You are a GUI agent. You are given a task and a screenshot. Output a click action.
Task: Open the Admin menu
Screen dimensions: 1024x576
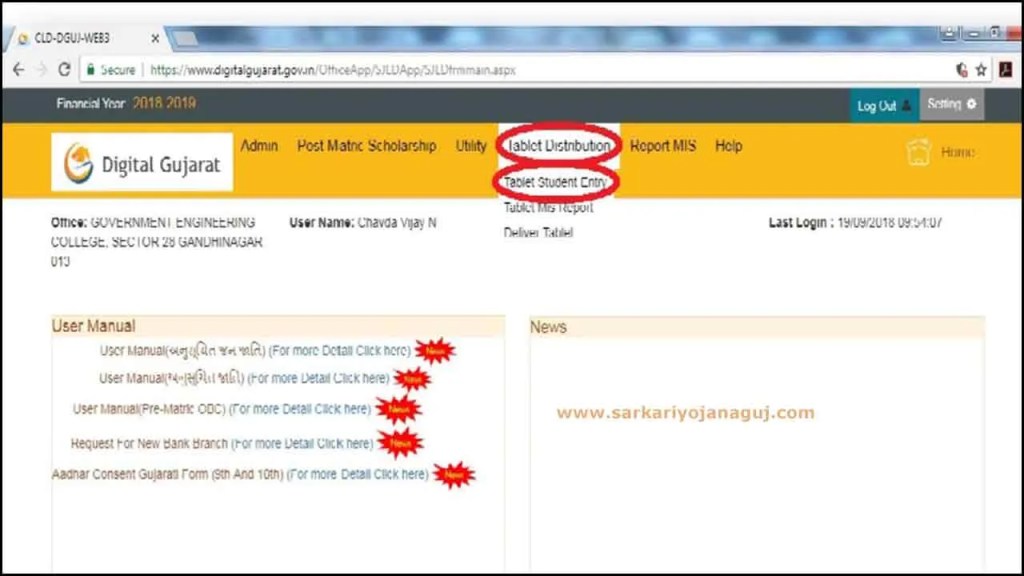259,146
